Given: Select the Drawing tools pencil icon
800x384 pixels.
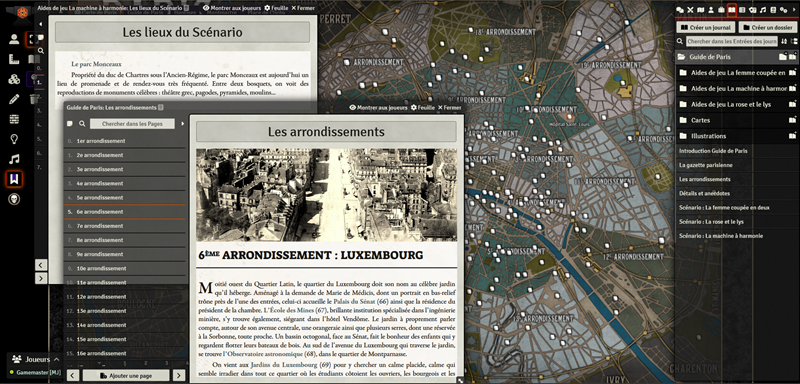Looking at the screenshot, I should tap(14, 99).
